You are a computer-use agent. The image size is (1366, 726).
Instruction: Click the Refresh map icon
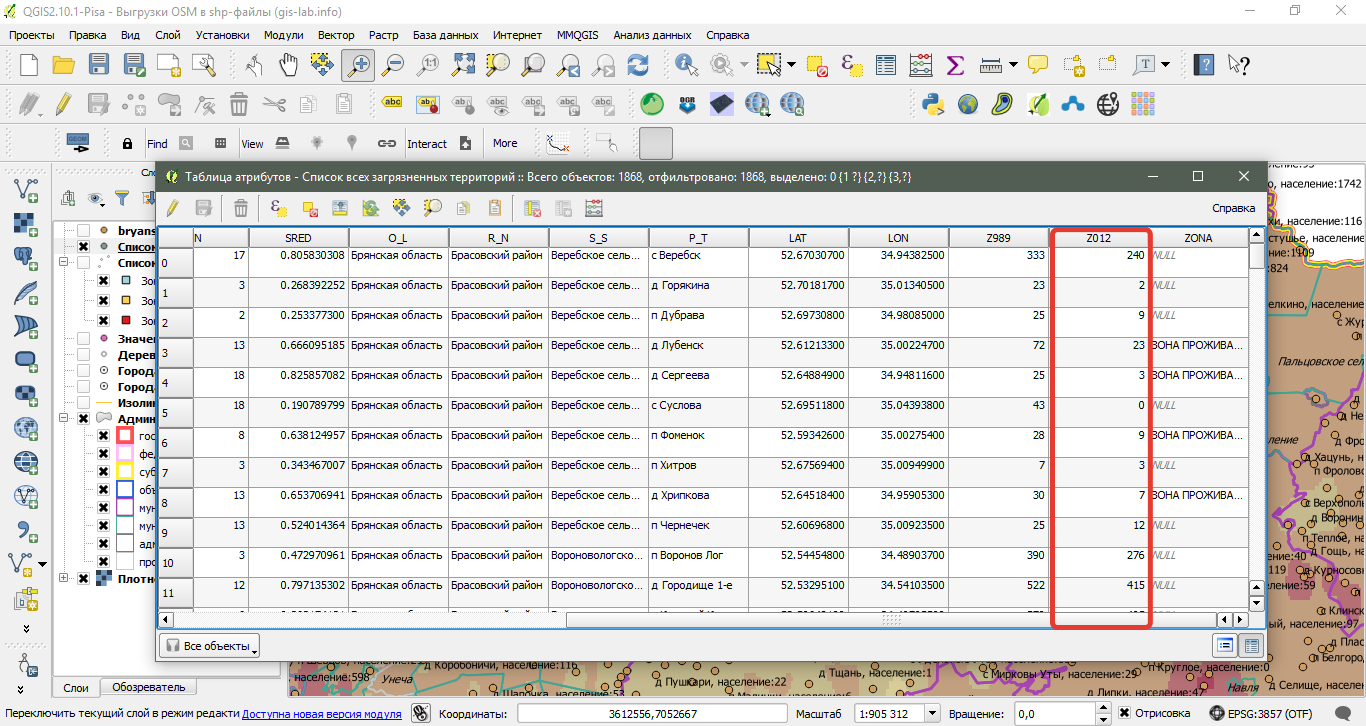(637, 66)
